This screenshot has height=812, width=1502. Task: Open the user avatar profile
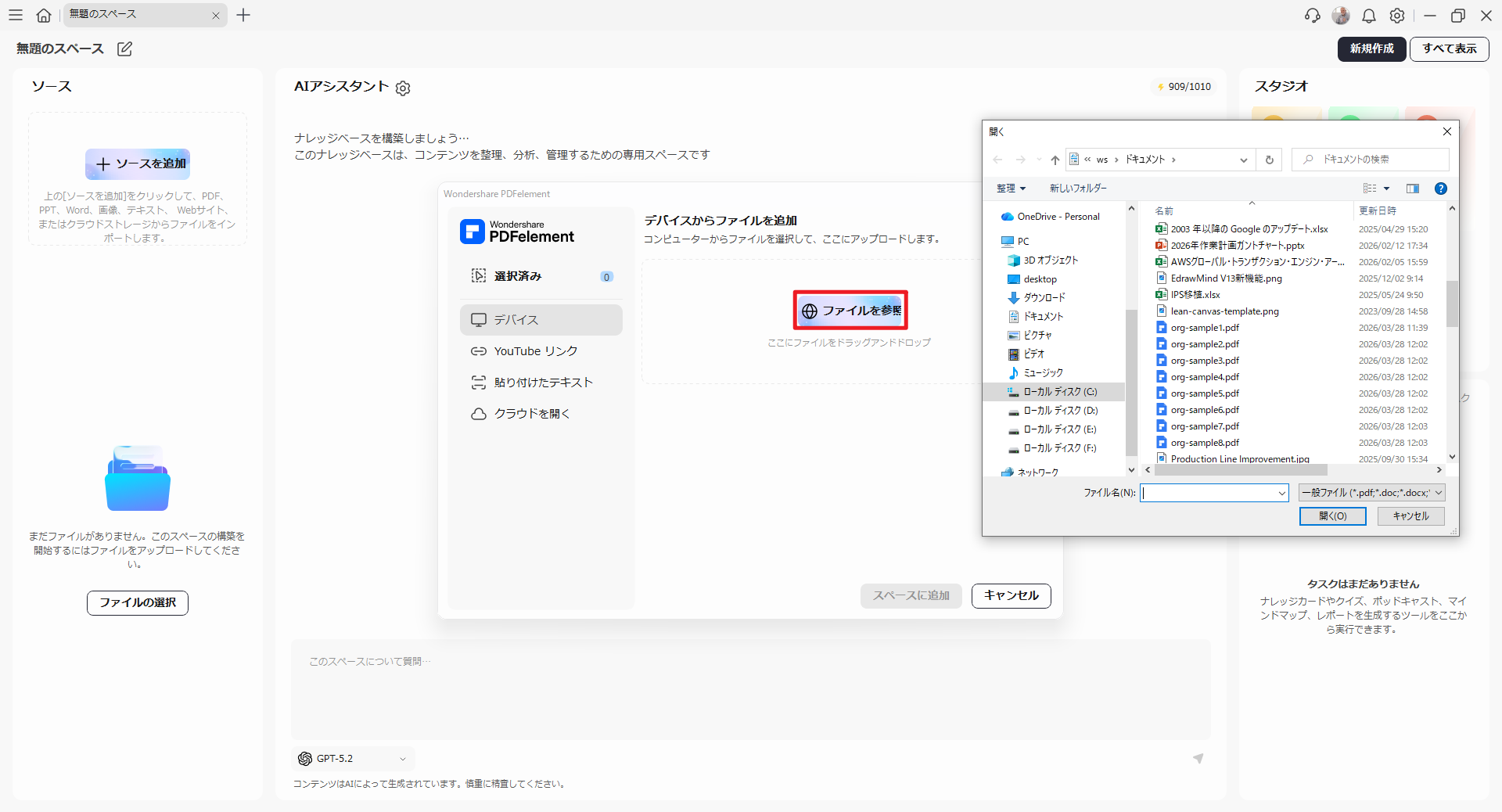pyautogui.click(x=1341, y=16)
